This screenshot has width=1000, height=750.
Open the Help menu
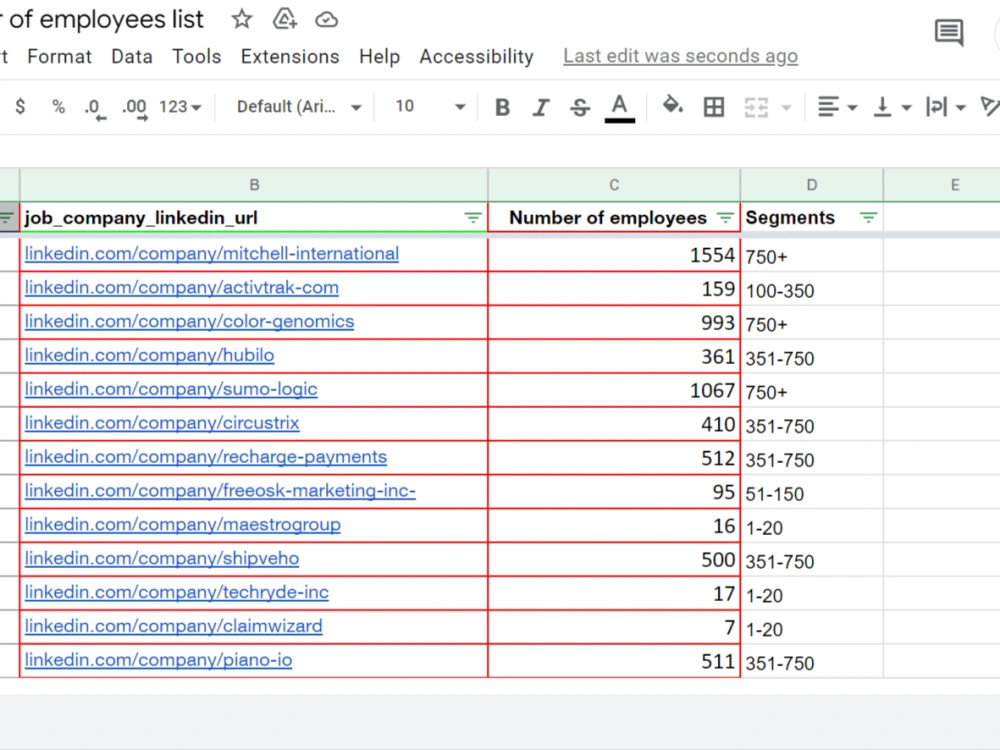[x=379, y=57]
